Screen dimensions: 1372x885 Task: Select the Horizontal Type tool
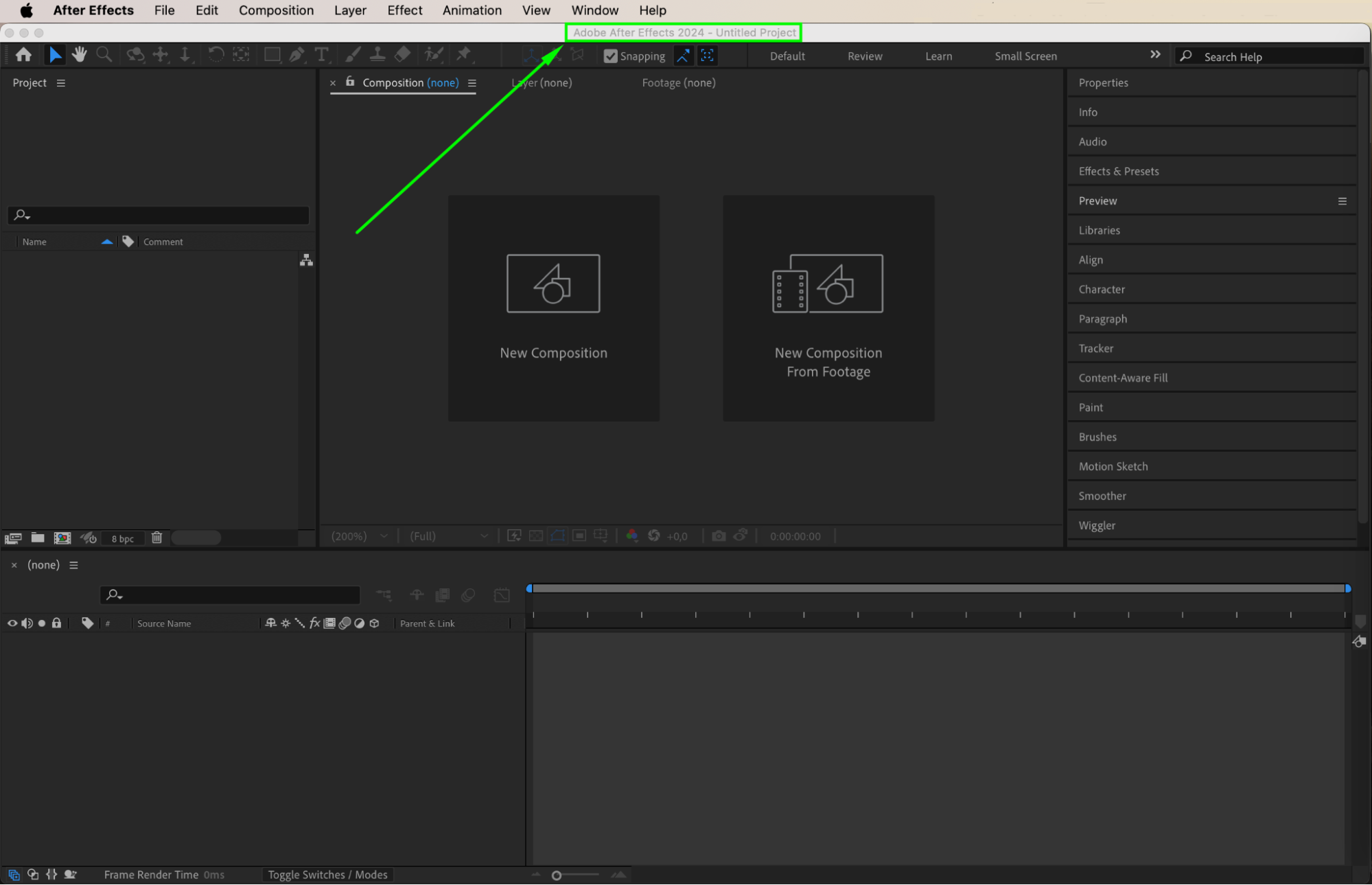click(321, 55)
